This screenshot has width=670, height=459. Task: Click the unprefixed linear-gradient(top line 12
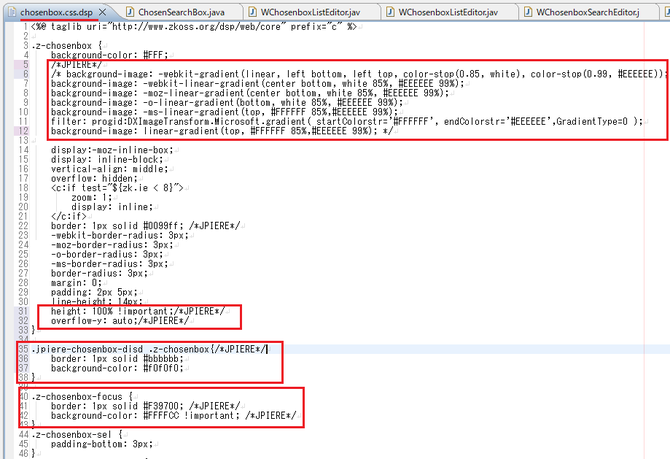tap(221, 131)
